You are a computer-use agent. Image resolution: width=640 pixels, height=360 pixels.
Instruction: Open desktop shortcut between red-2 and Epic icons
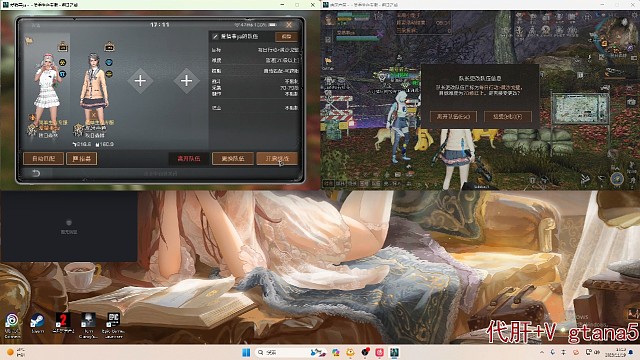pyautogui.click(x=88, y=325)
